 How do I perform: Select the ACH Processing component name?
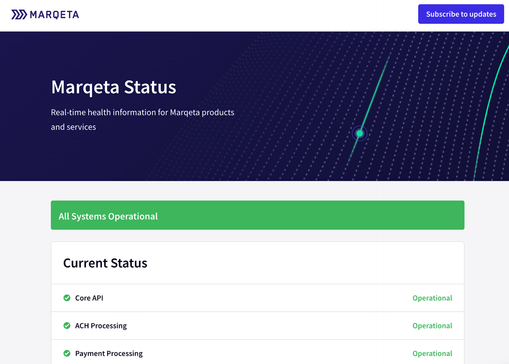click(x=101, y=326)
